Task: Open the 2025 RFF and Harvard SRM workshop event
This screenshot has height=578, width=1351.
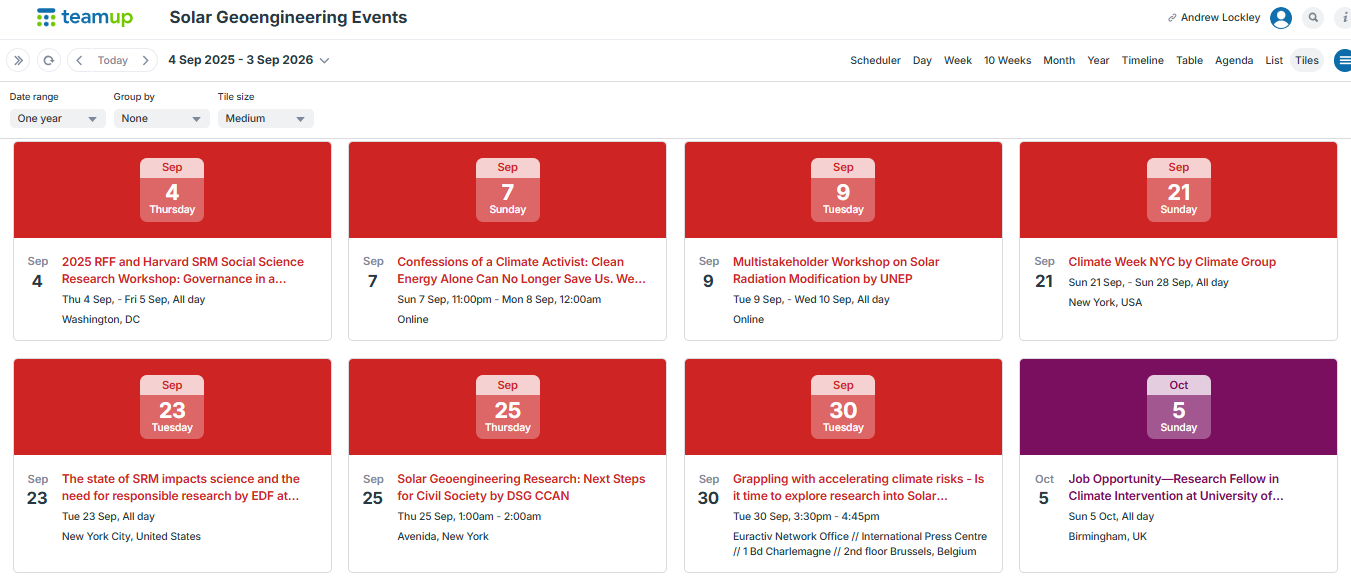Action: (x=183, y=270)
